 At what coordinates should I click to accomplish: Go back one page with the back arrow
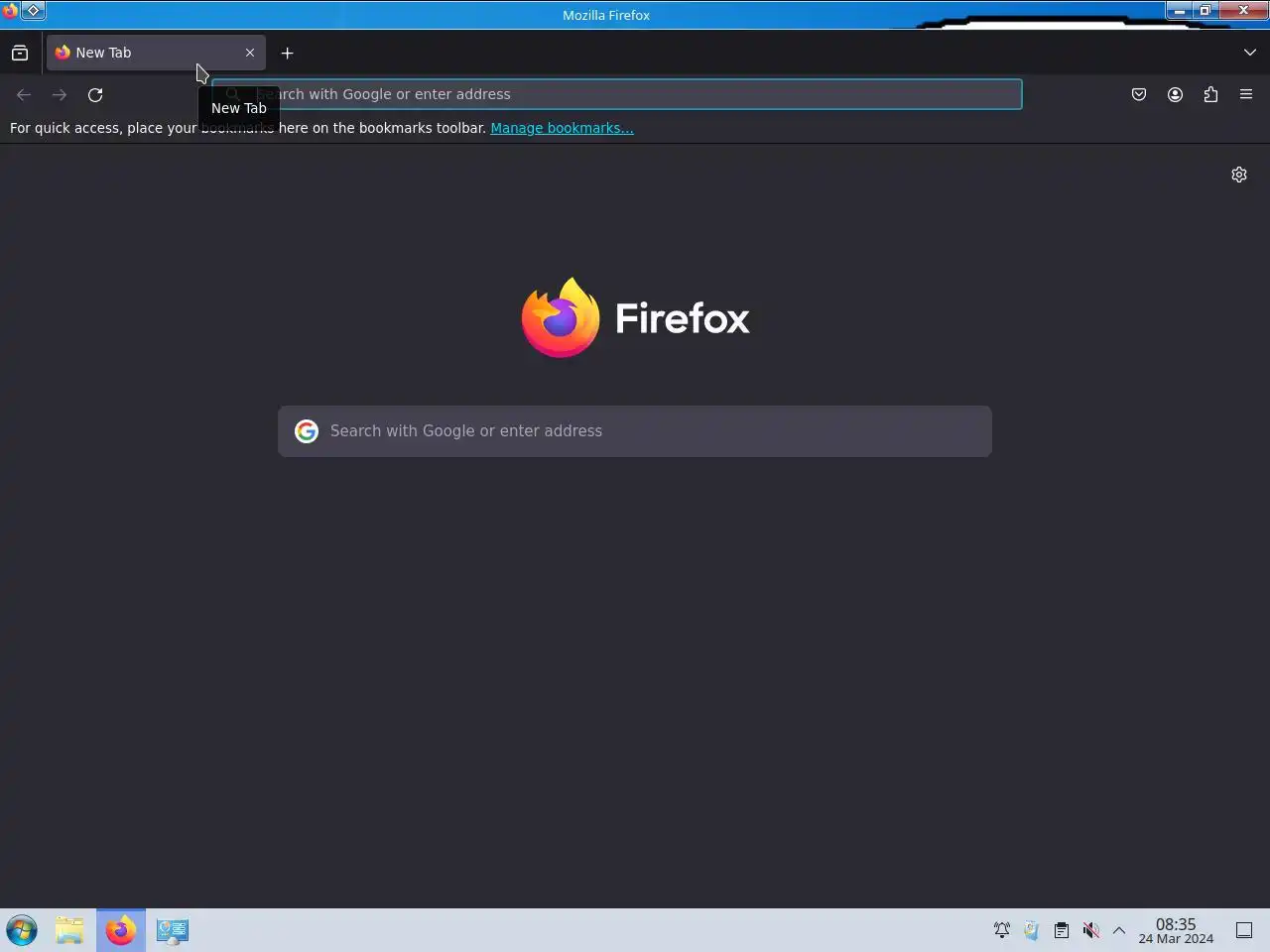[24, 94]
